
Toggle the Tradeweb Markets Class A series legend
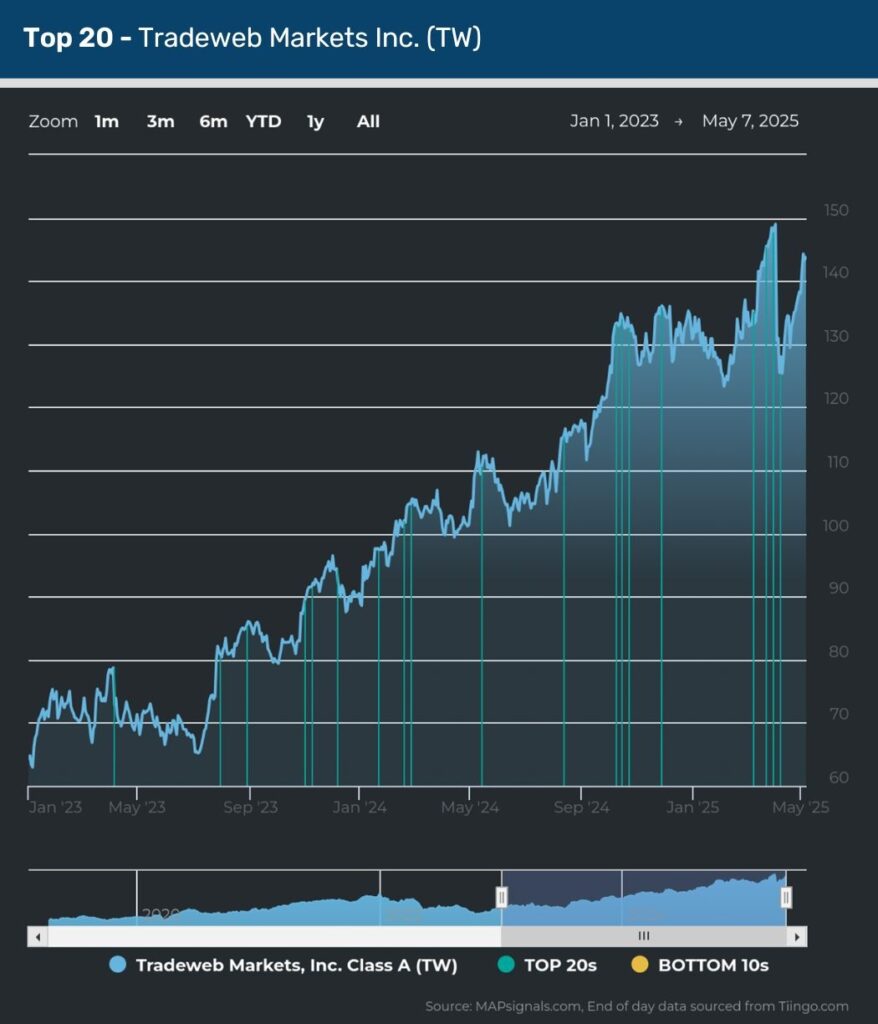(x=284, y=965)
